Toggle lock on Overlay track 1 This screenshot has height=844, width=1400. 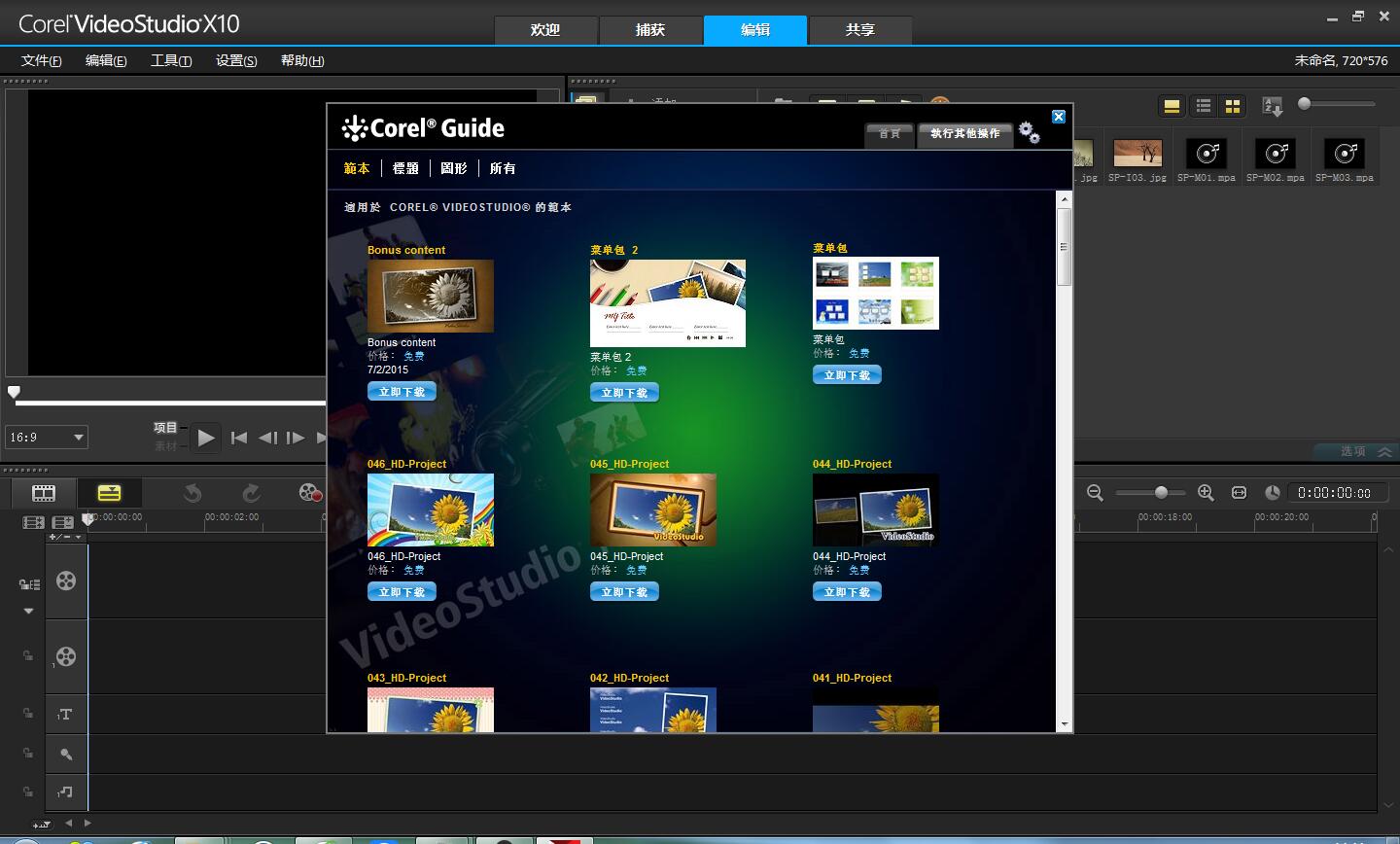28,656
